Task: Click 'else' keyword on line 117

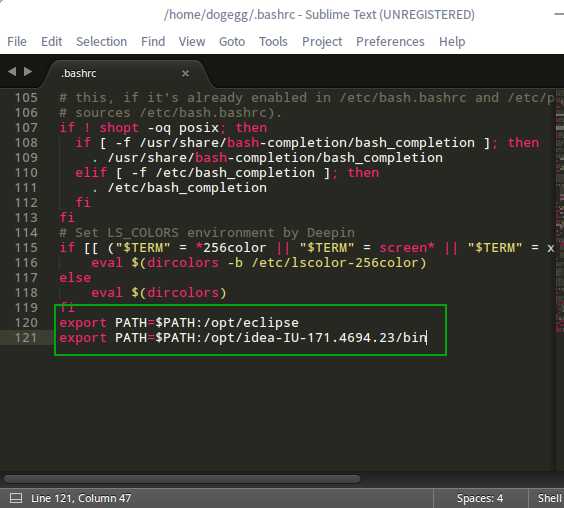Action: click(75, 278)
